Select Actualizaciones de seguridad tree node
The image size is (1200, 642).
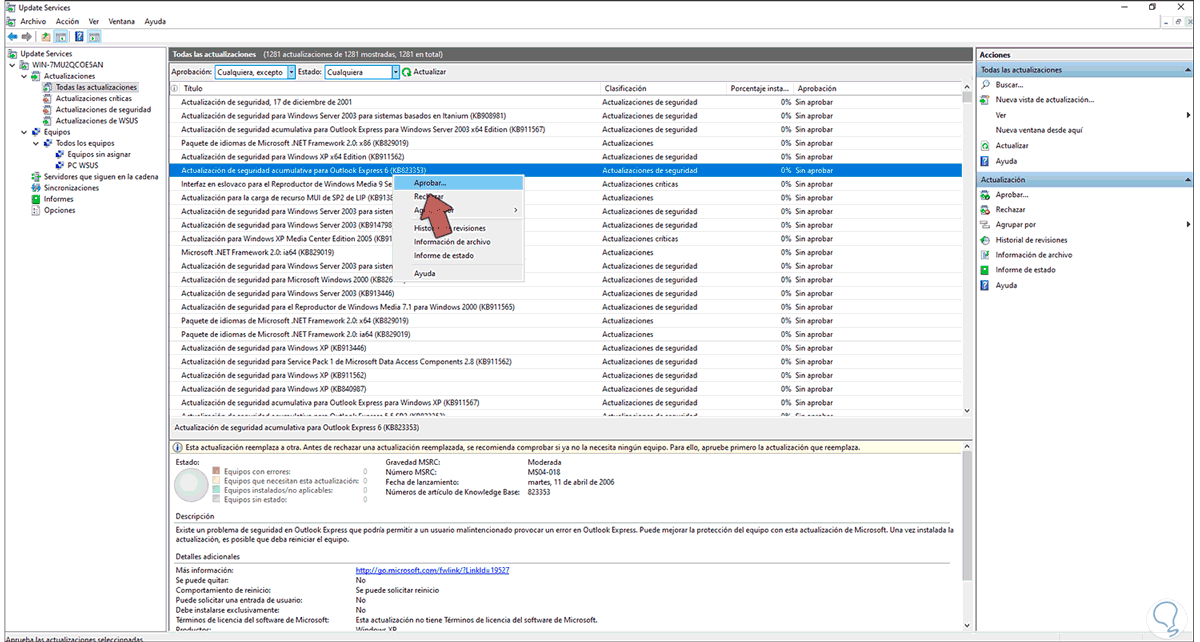103,110
